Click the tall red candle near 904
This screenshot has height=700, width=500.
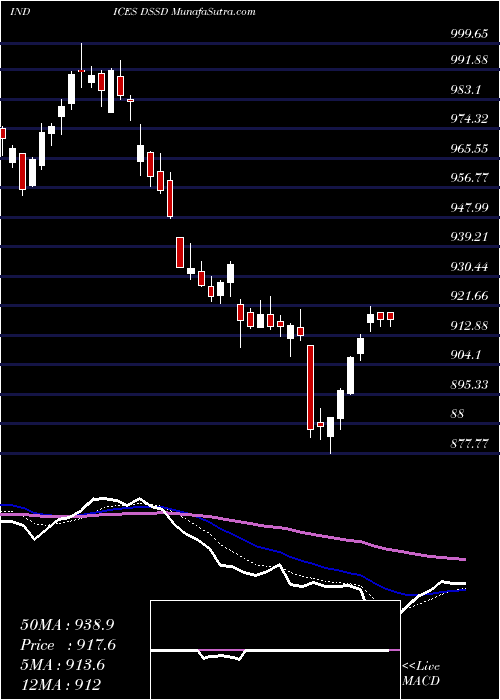(x=310, y=387)
